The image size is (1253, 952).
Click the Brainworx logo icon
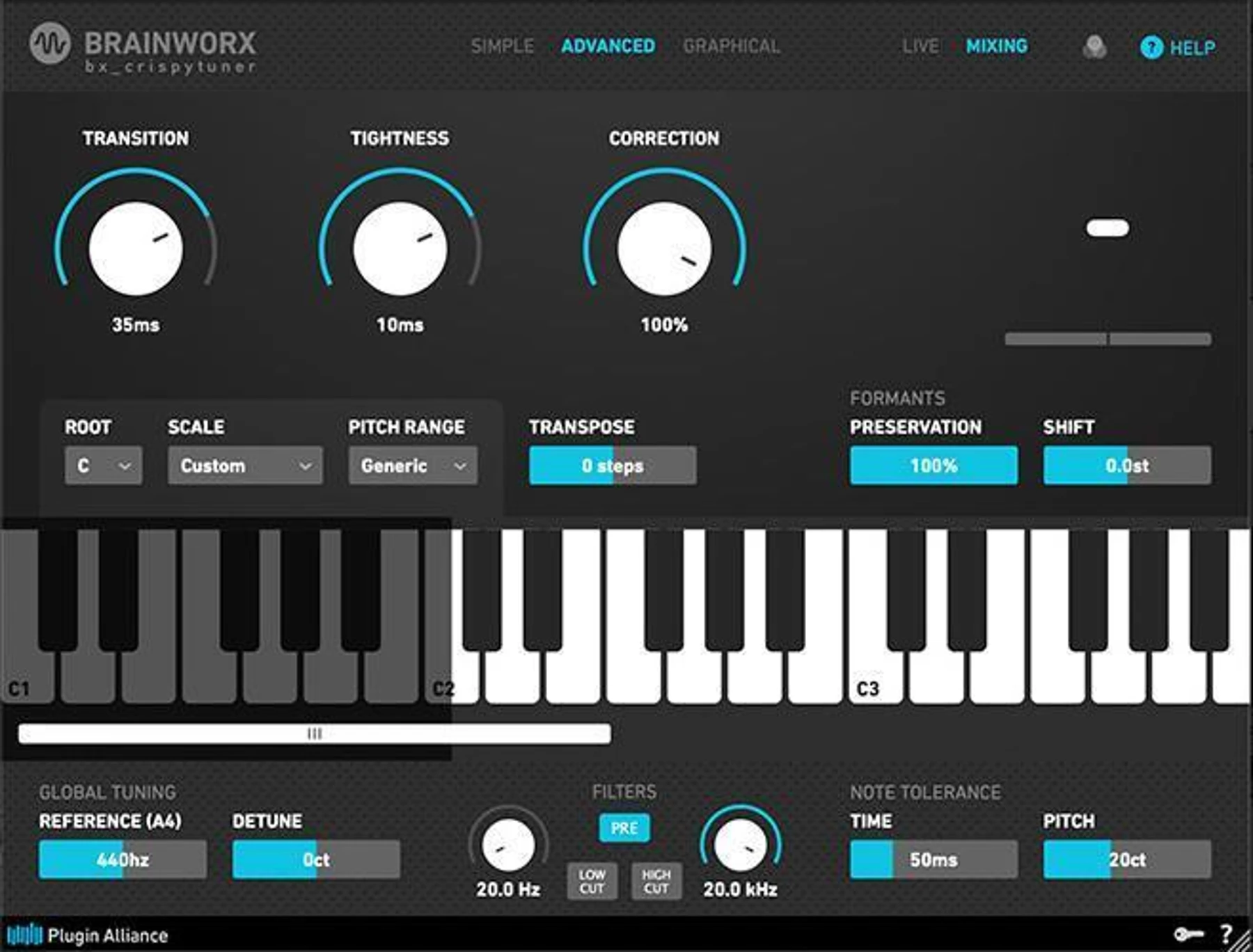(50, 43)
